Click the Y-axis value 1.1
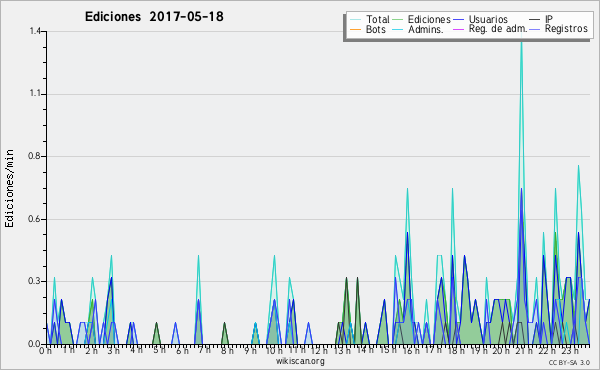Image resolution: width=600 pixels, height=370 pixels. tap(35, 94)
